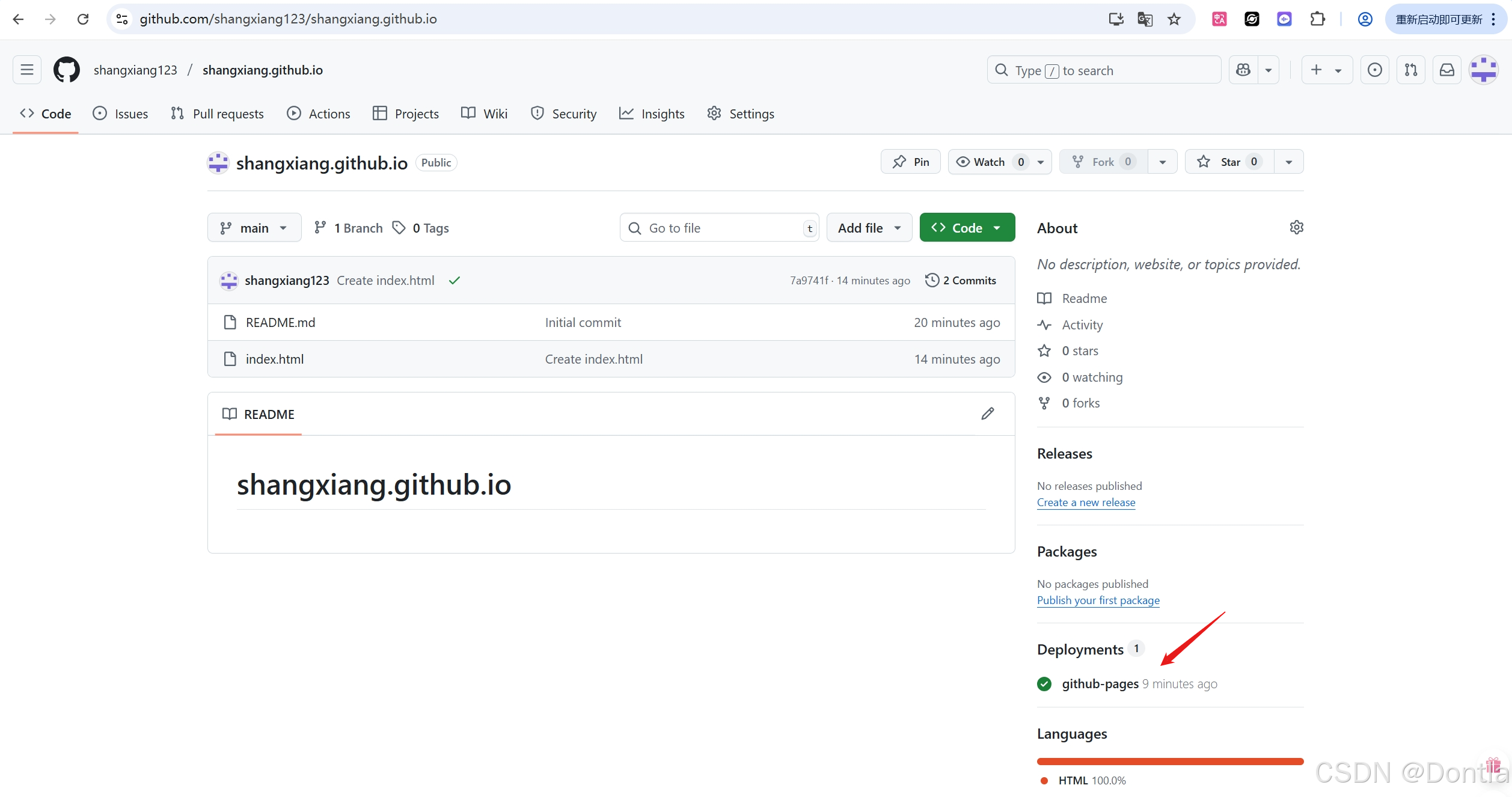Expand the Copilot dropdown arrow in header

tap(1268, 70)
